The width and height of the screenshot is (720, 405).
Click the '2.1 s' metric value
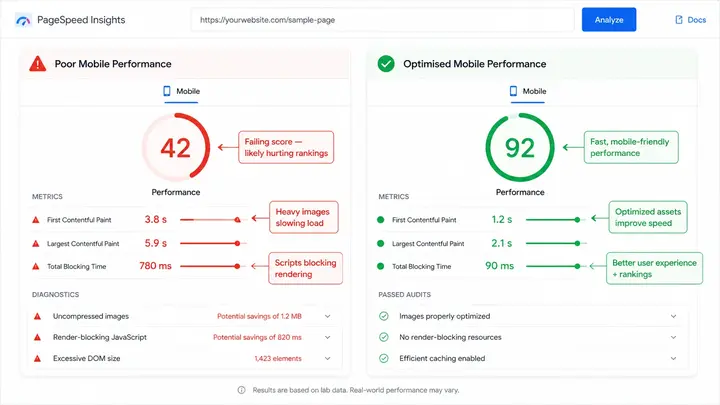pyautogui.click(x=501, y=243)
